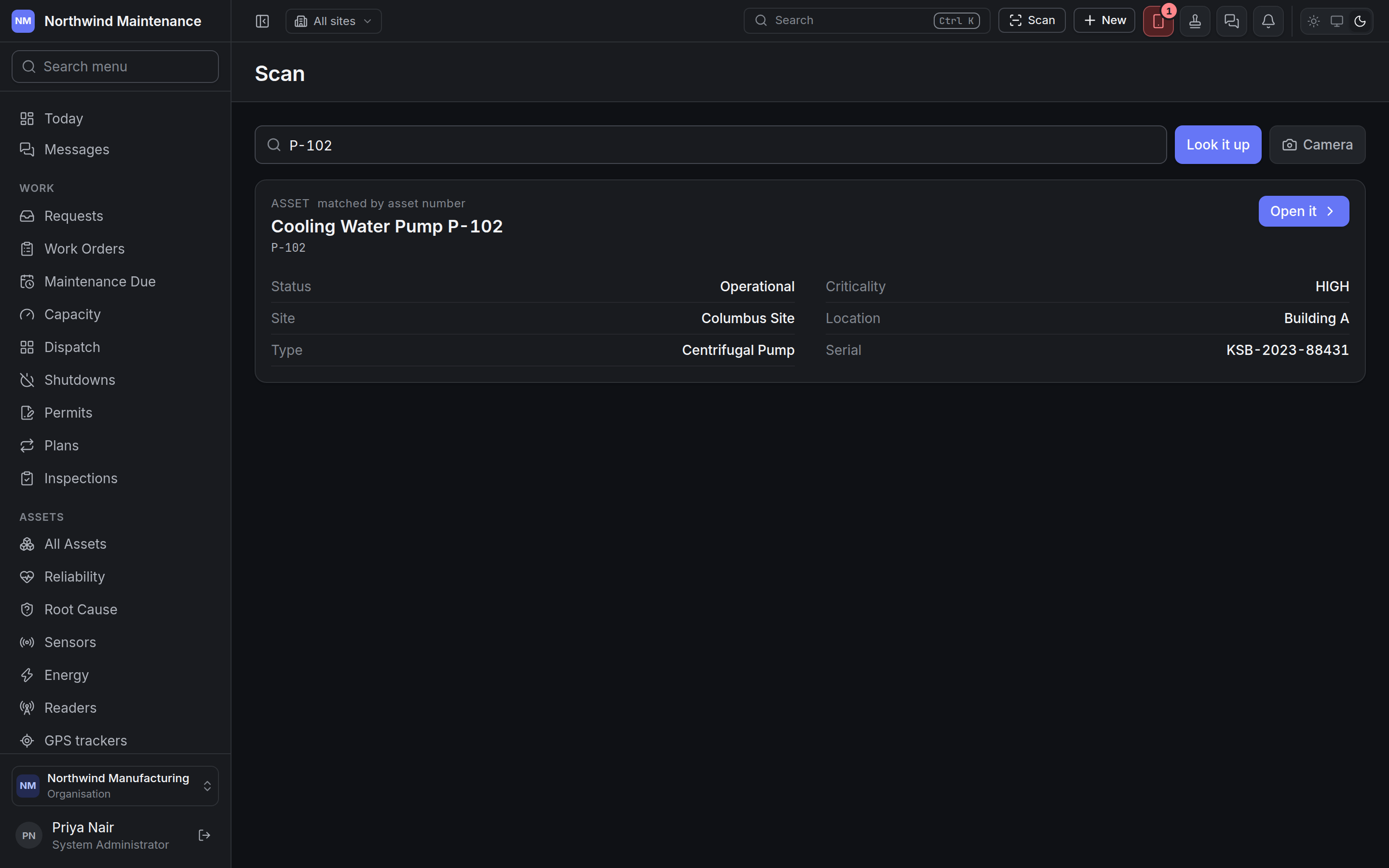Open Inspections in sidebar
Image resolution: width=1389 pixels, height=868 pixels.
point(115,477)
